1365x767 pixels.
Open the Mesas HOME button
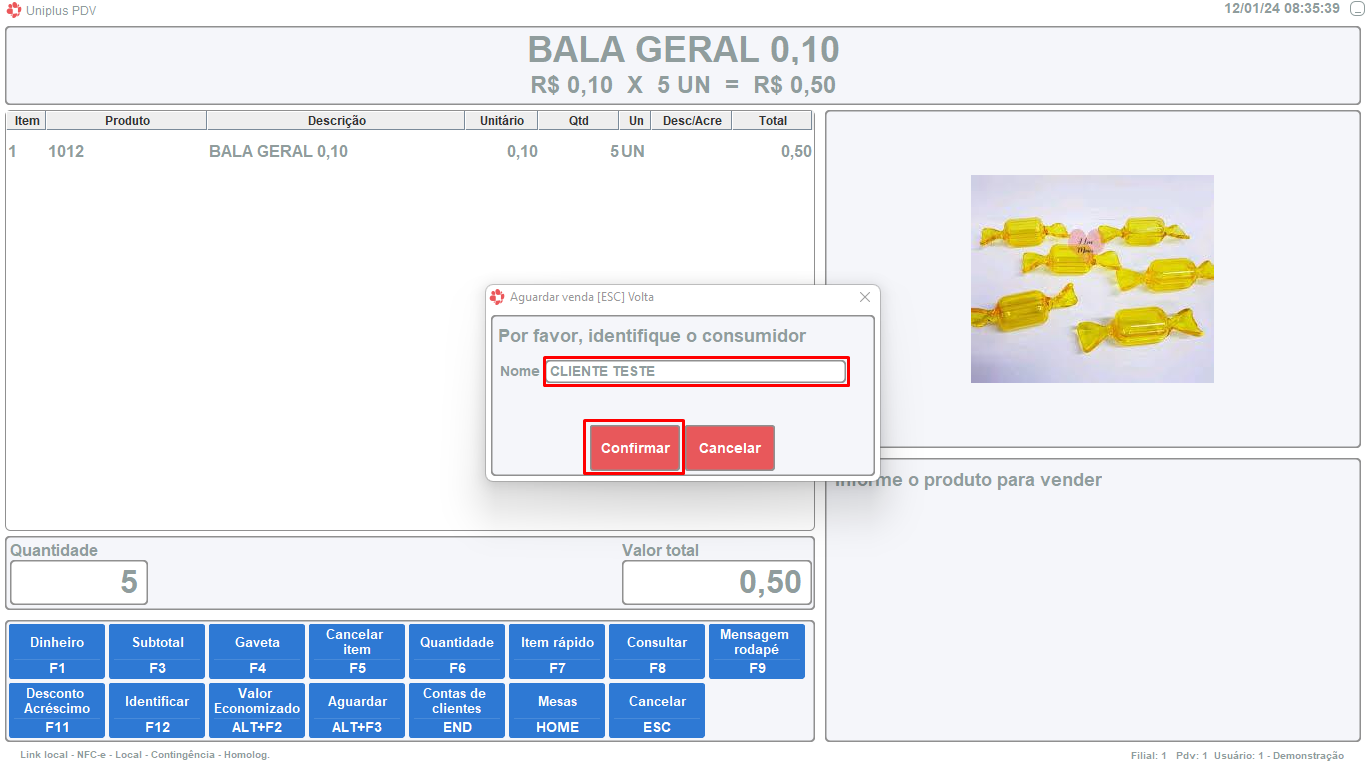557,710
